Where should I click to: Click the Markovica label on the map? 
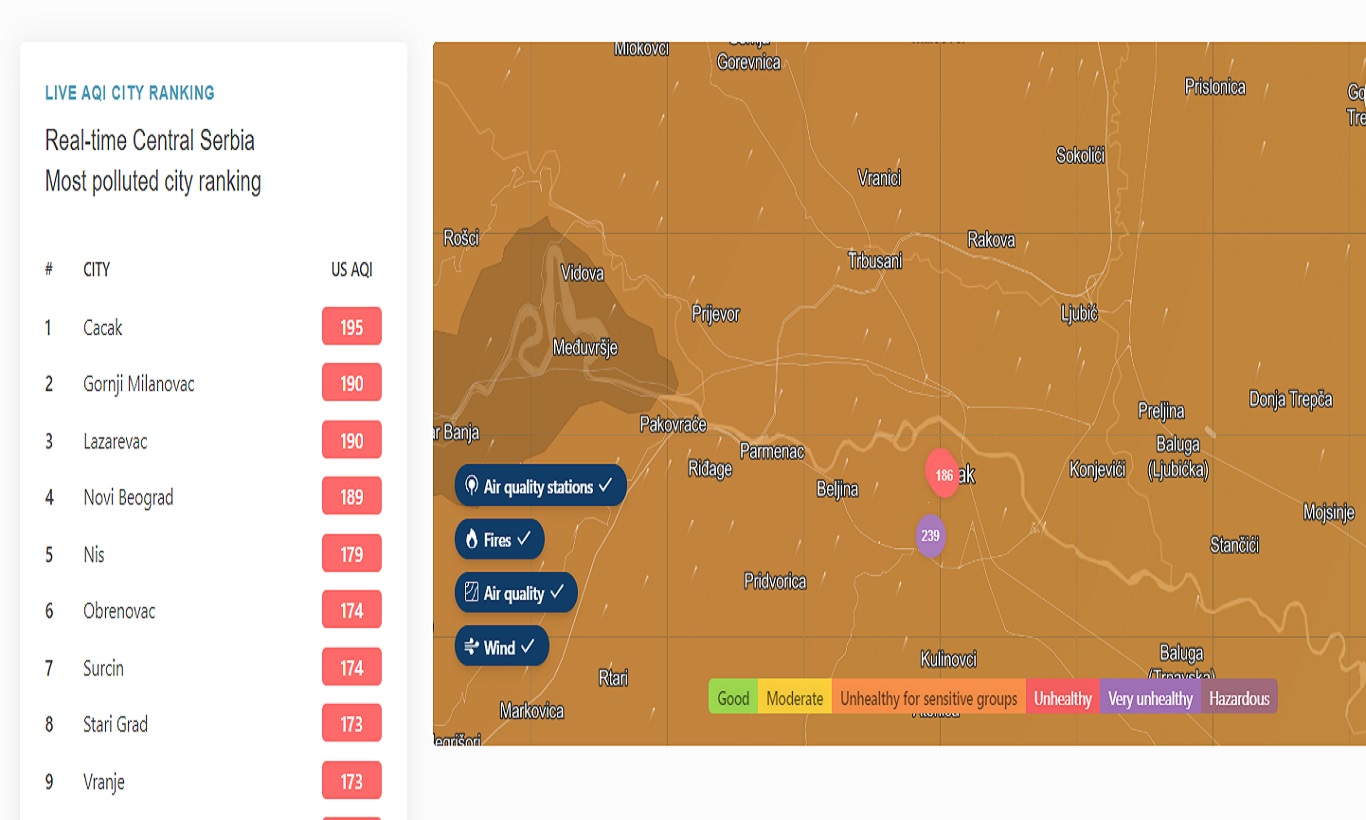tap(532, 711)
